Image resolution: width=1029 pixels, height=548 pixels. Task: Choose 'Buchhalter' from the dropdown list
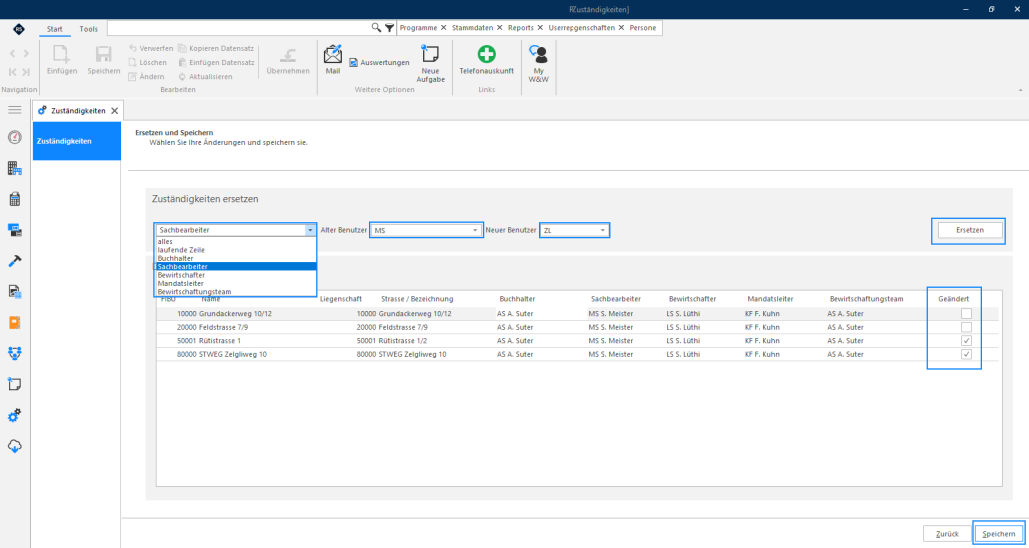[236, 259]
